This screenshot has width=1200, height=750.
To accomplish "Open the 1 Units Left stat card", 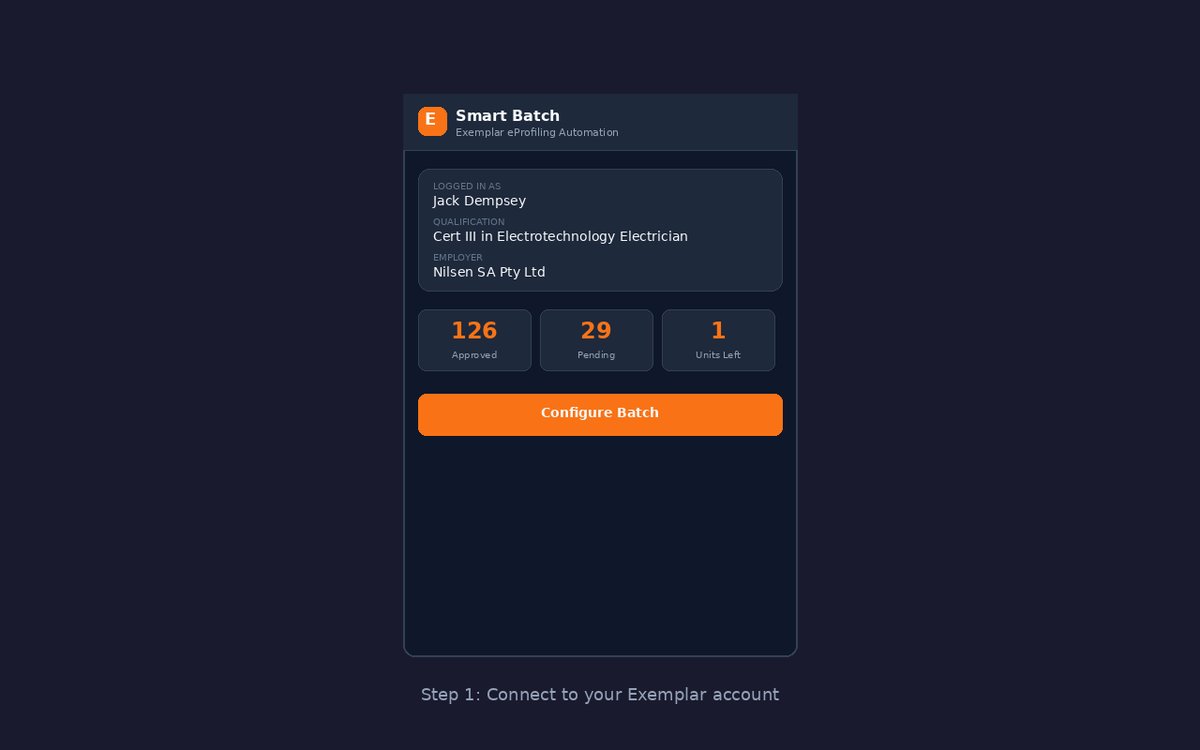I will point(718,340).
